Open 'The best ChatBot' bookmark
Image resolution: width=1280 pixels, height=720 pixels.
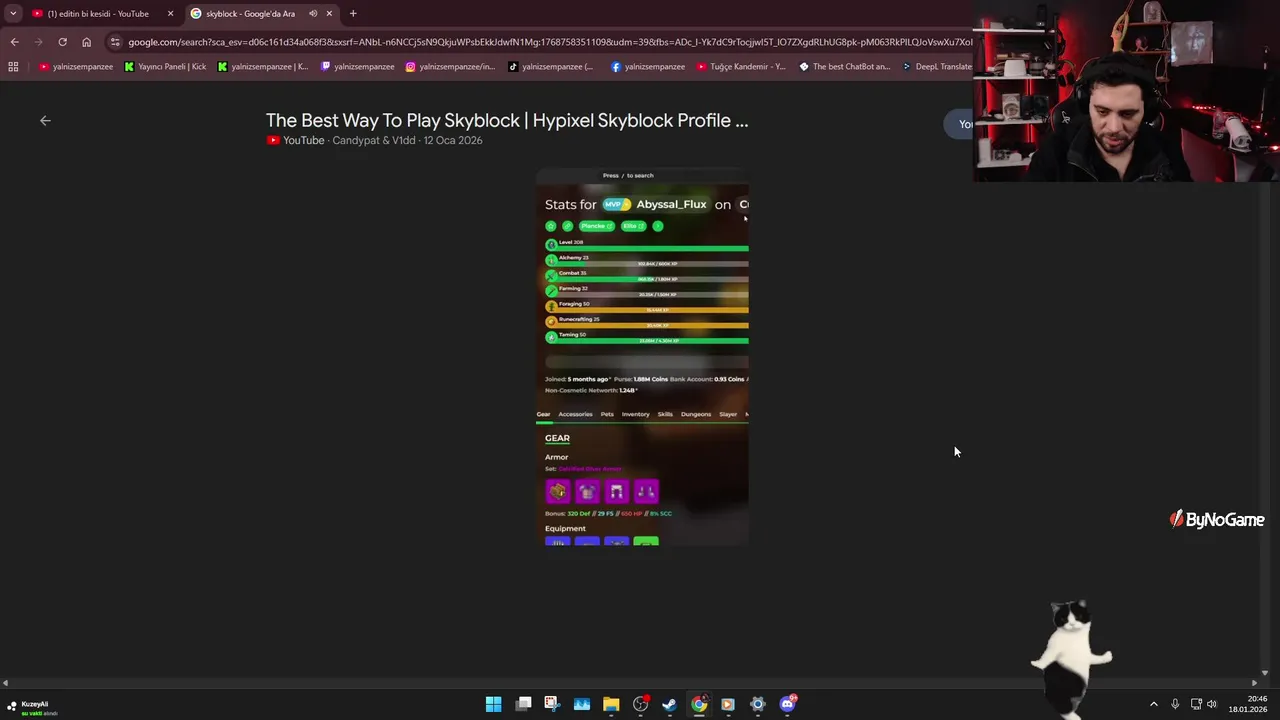tap(845, 67)
